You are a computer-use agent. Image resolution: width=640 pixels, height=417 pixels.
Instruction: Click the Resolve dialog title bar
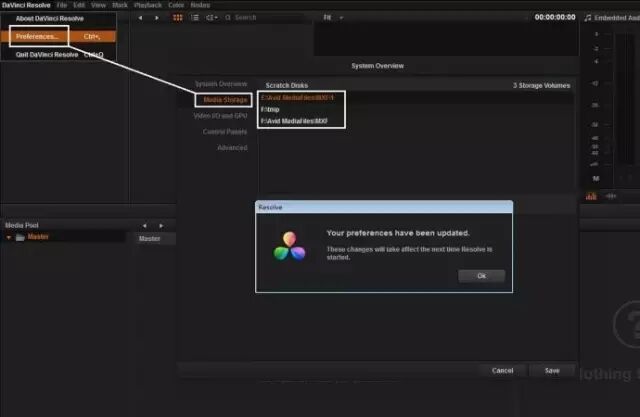pos(384,207)
